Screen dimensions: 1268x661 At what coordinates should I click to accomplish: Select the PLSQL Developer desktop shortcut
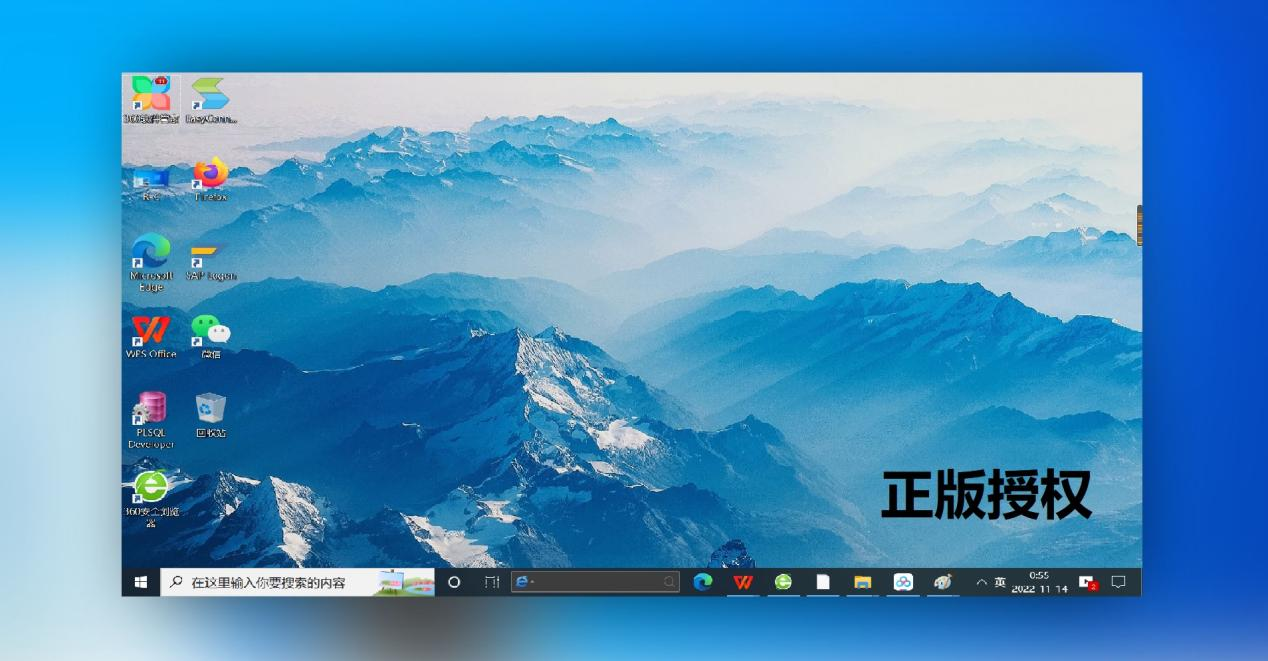pyautogui.click(x=151, y=410)
